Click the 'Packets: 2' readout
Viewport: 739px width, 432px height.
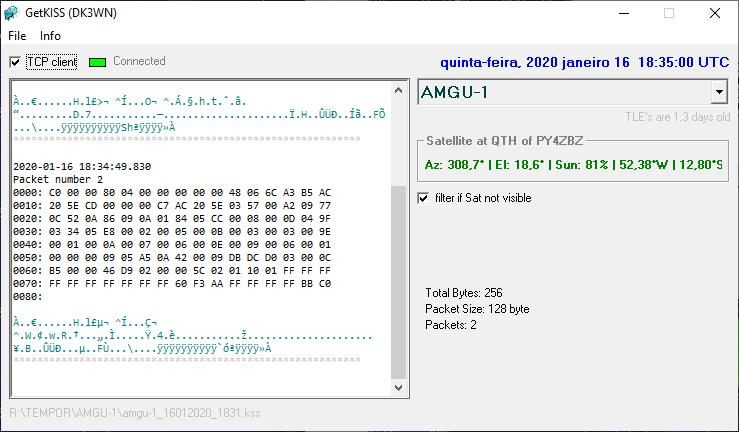pos(451,325)
